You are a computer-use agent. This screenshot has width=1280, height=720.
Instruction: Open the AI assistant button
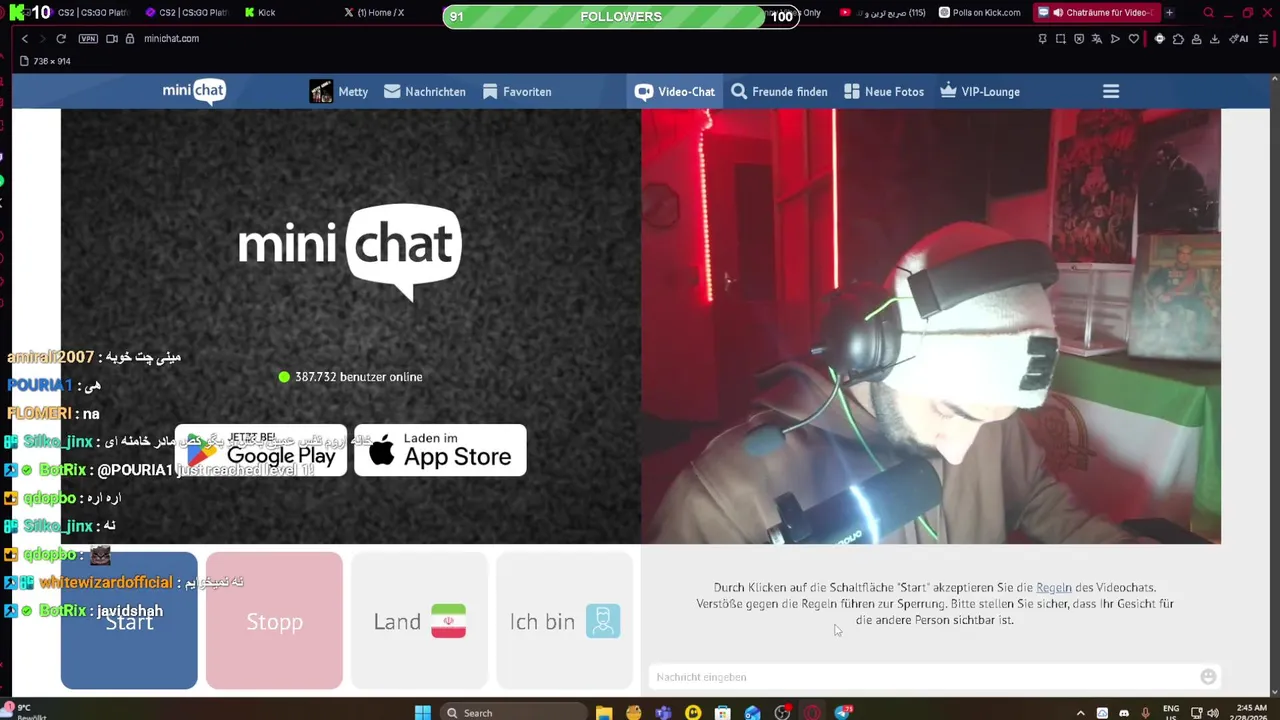1238,39
